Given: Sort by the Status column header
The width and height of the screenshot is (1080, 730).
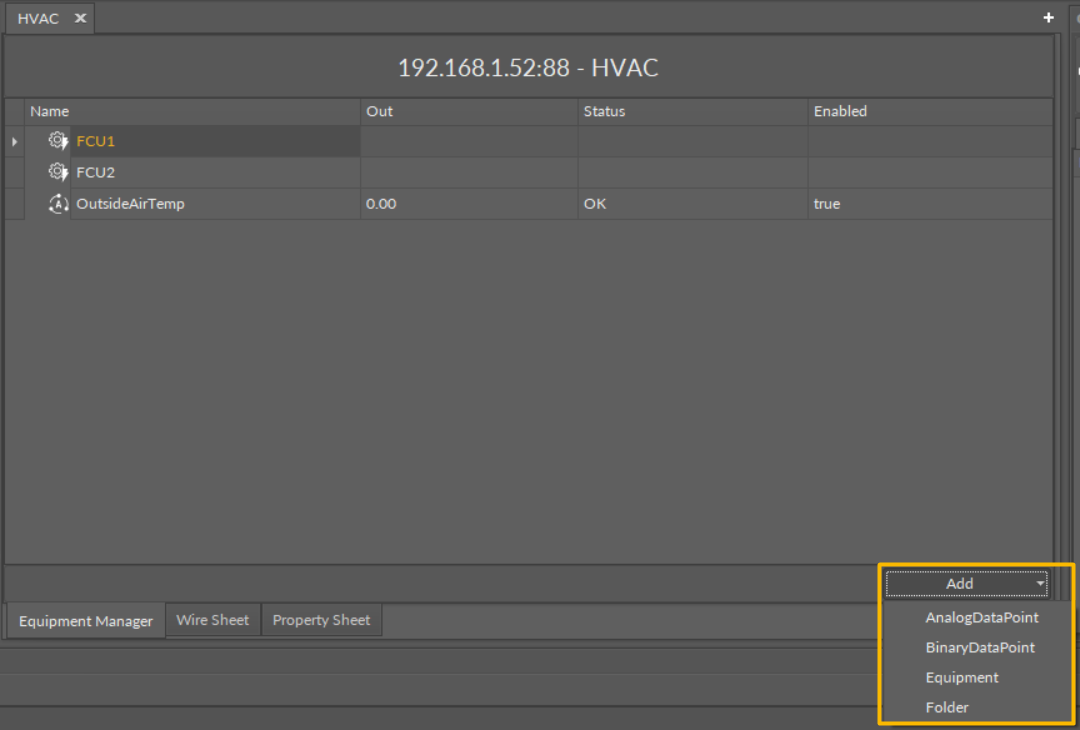Looking at the screenshot, I should point(604,111).
